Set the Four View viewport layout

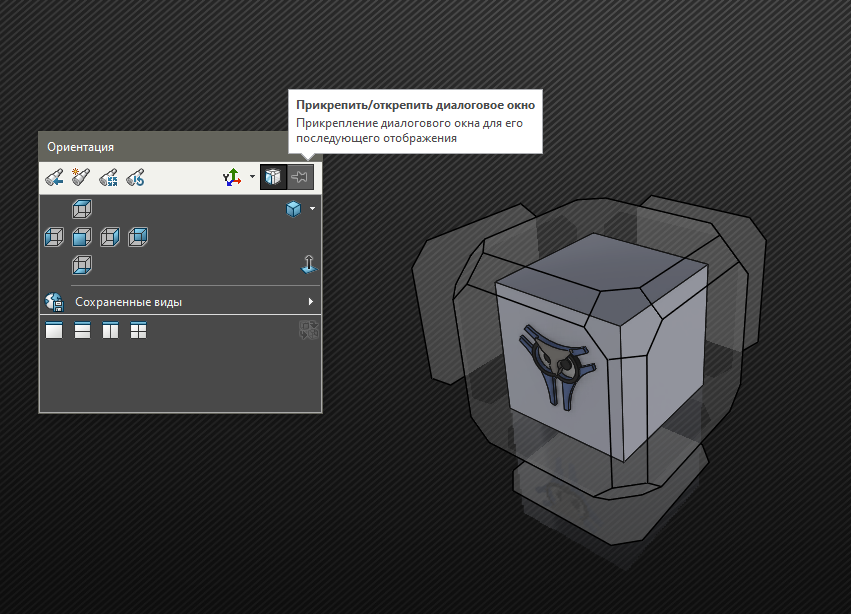click(x=138, y=330)
